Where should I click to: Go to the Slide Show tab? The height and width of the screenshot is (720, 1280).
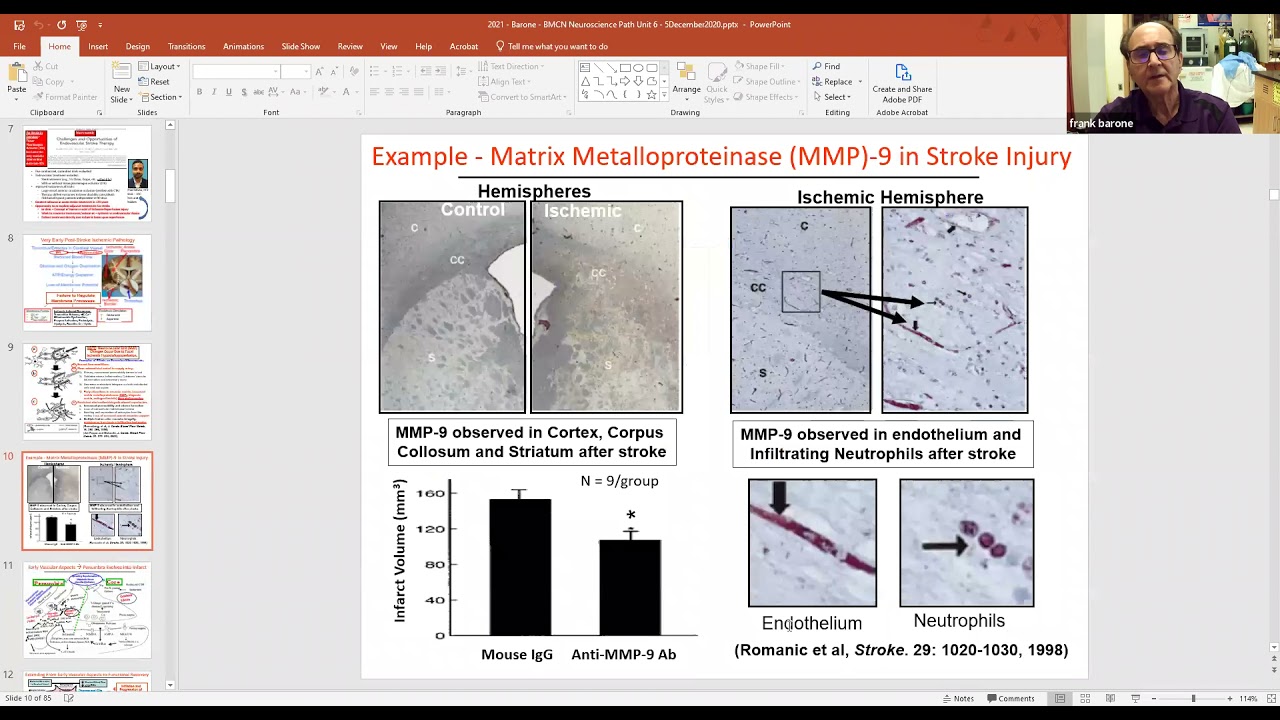coord(300,46)
